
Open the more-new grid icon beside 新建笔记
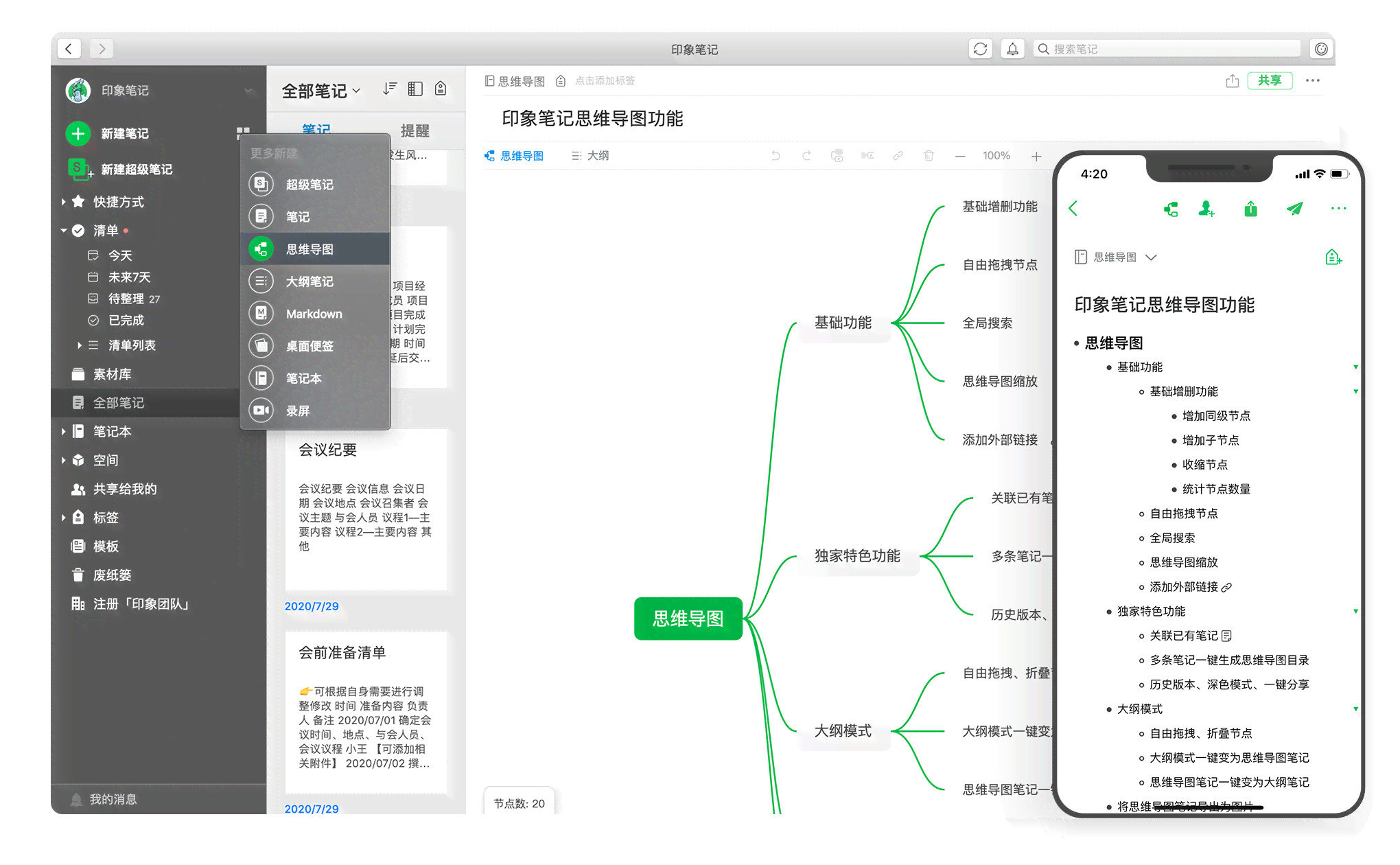click(x=243, y=132)
